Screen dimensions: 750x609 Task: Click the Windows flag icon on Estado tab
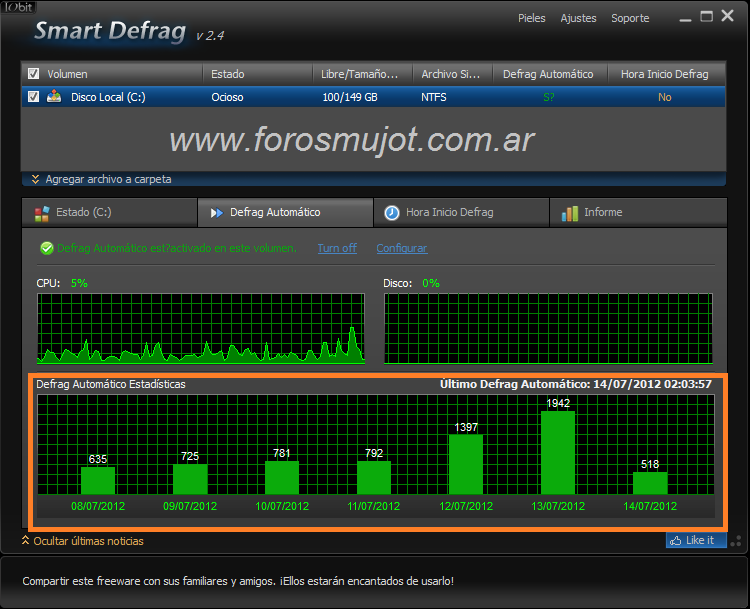pos(42,213)
